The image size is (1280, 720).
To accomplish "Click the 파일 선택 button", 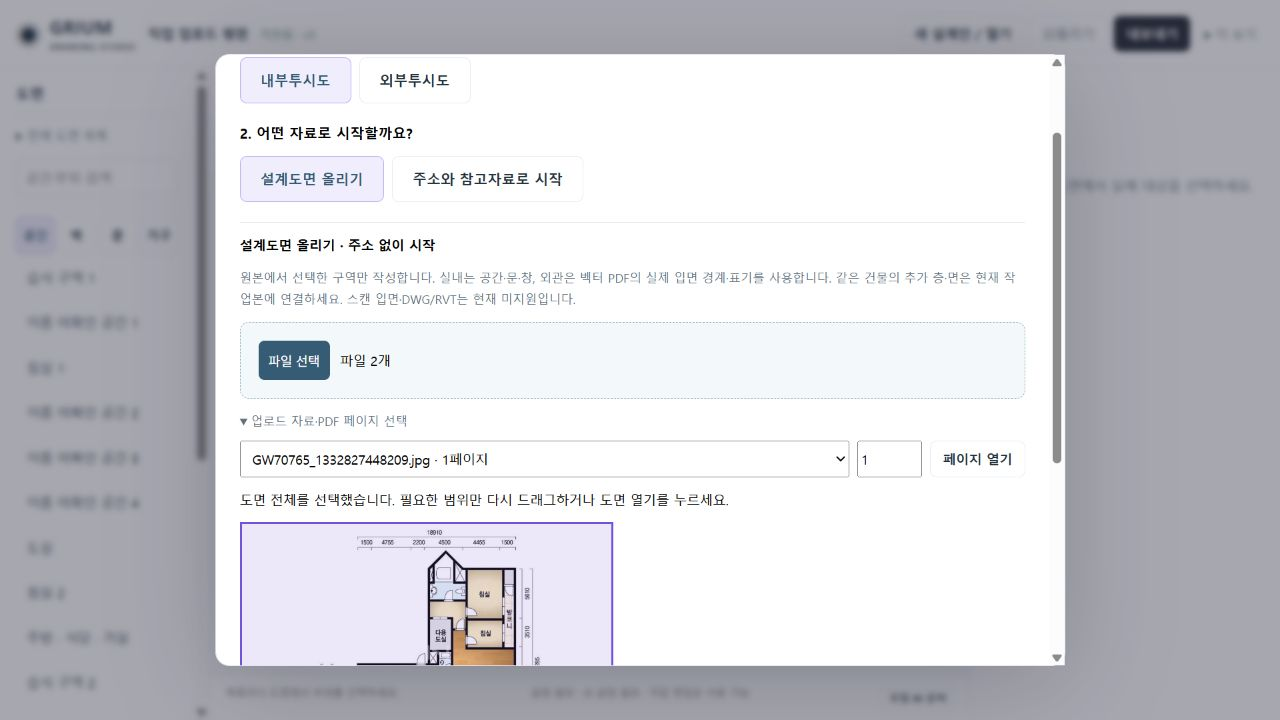I will pyautogui.click(x=294, y=360).
